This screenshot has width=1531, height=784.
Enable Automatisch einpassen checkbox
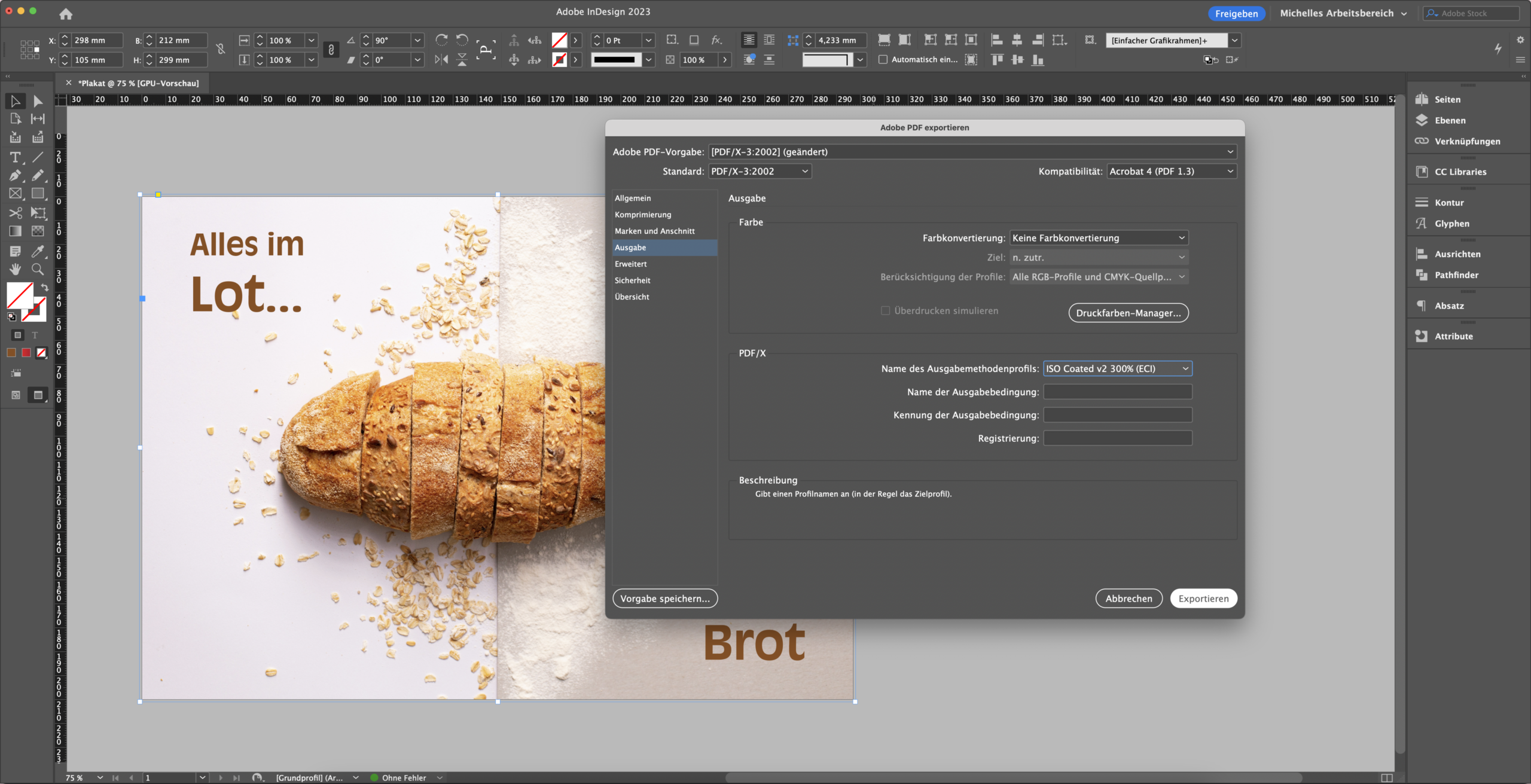883,60
